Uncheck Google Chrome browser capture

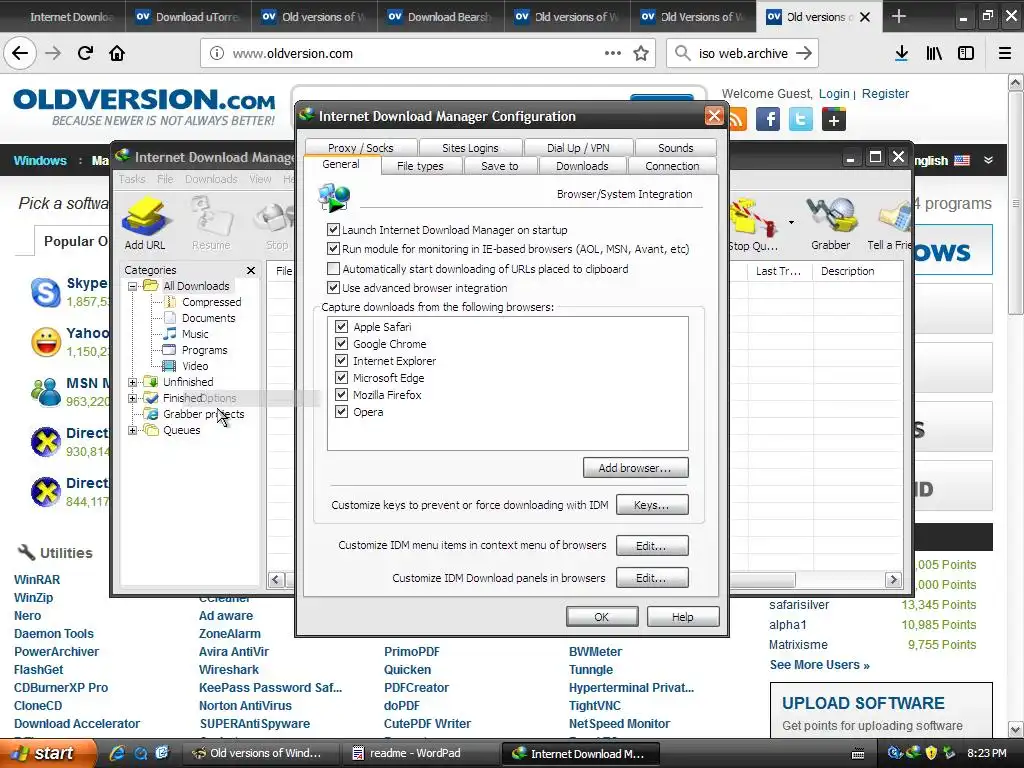tap(342, 344)
